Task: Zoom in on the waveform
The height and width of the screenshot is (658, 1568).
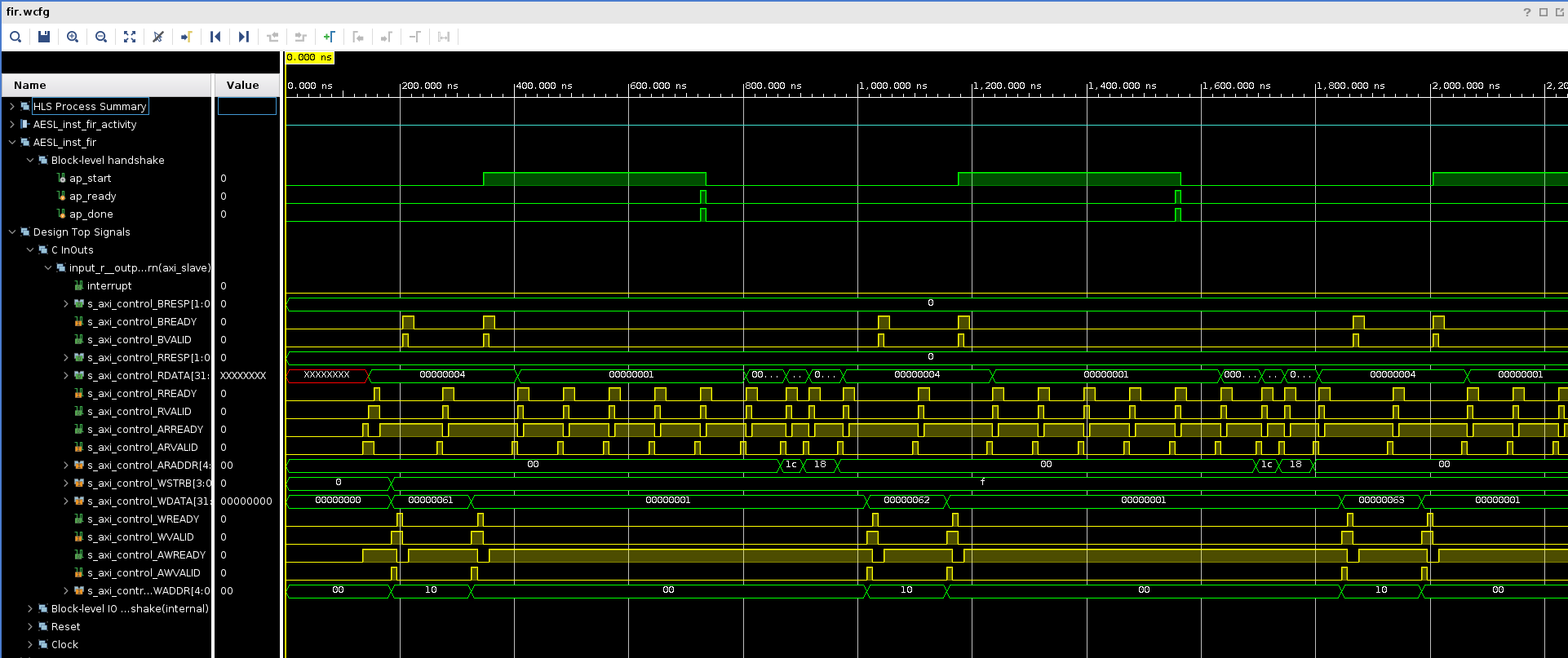Action: tap(73, 37)
